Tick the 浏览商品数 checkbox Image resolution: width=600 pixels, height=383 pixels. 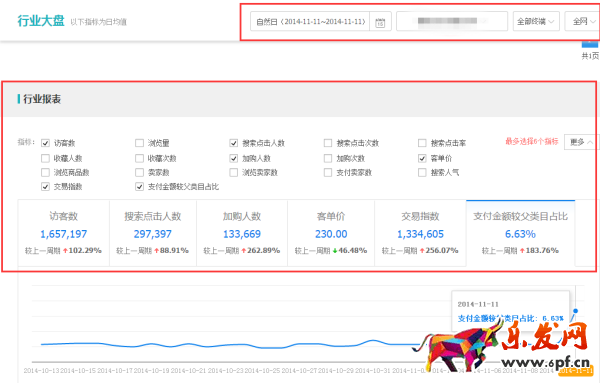pyautogui.click(x=45, y=173)
